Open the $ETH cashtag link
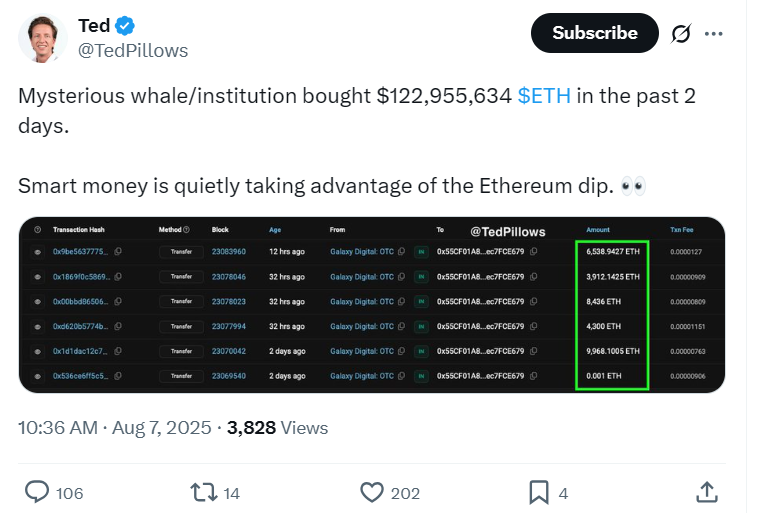The width and height of the screenshot is (763, 513). point(544,96)
